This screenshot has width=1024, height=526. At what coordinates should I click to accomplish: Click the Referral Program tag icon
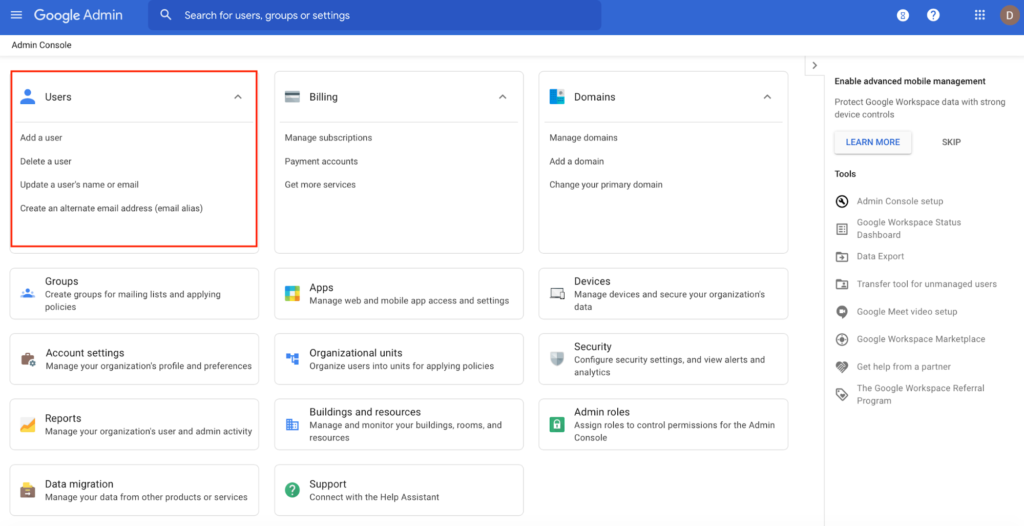(x=842, y=395)
